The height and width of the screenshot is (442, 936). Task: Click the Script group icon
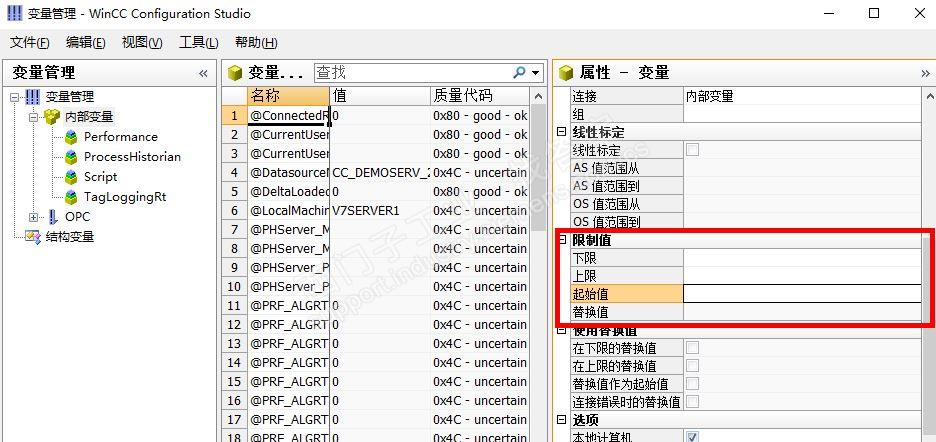72,177
